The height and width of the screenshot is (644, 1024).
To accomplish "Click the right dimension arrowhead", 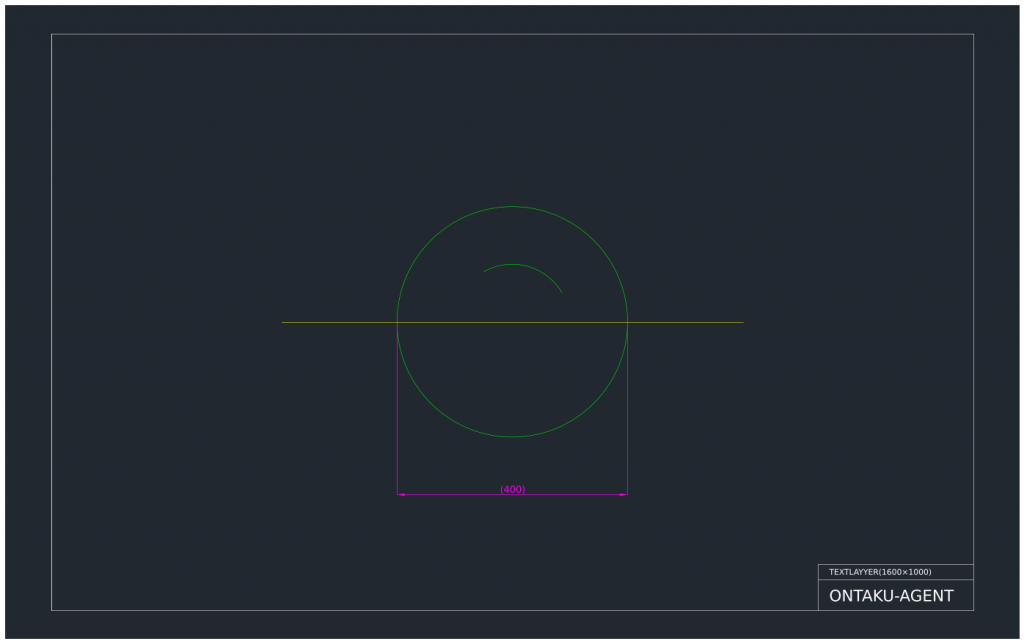I will click(624, 493).
